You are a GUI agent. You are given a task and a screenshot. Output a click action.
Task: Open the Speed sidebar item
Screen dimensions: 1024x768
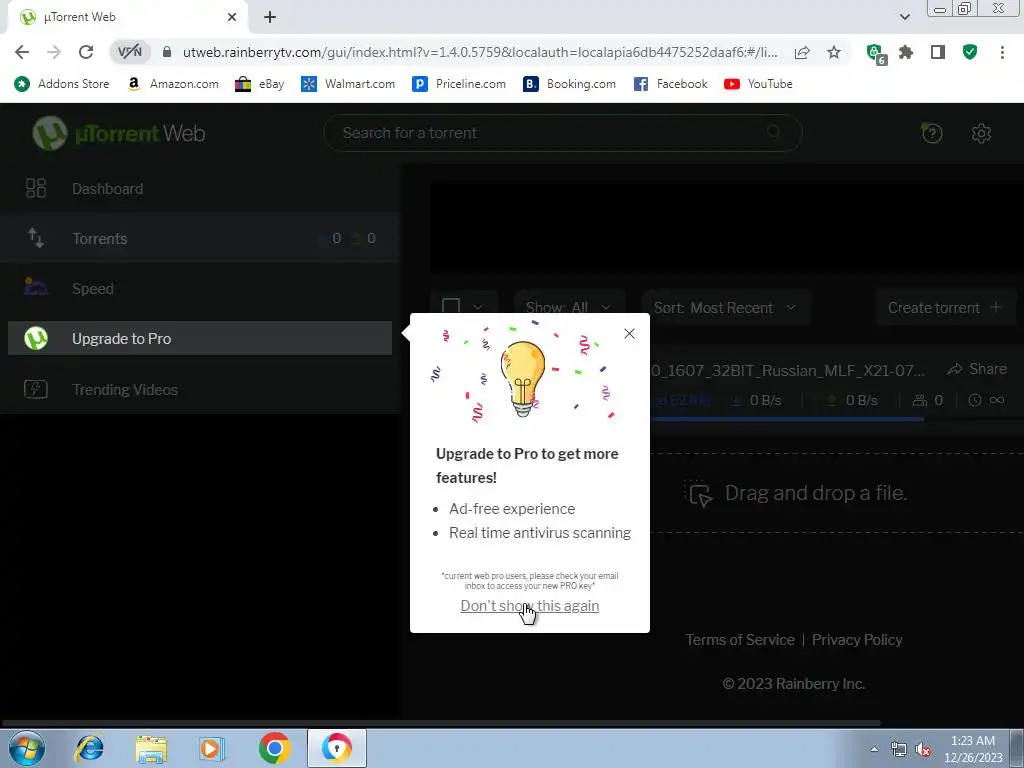[x=200, y=289]
